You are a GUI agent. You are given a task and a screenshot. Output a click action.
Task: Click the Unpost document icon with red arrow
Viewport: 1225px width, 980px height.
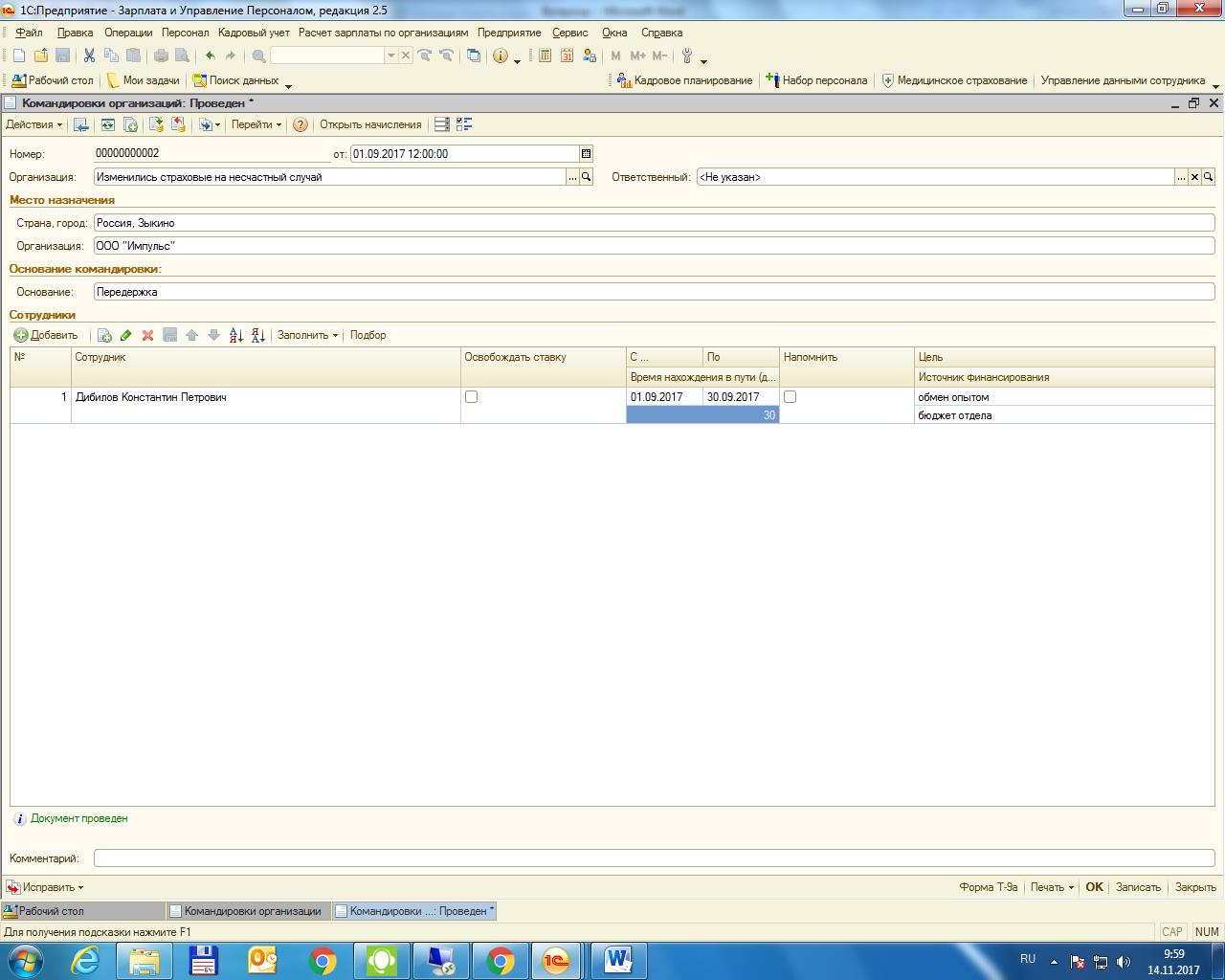(178, 124)
